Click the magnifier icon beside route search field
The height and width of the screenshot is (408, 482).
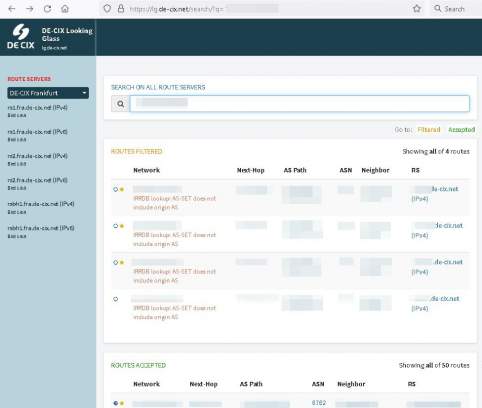pyautogui.click(x=120, y=104)
